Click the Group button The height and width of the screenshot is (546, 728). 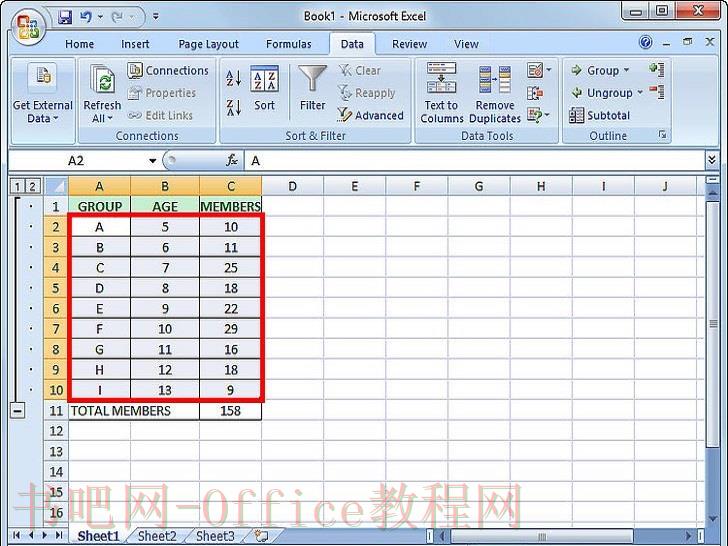click(595, 71)
